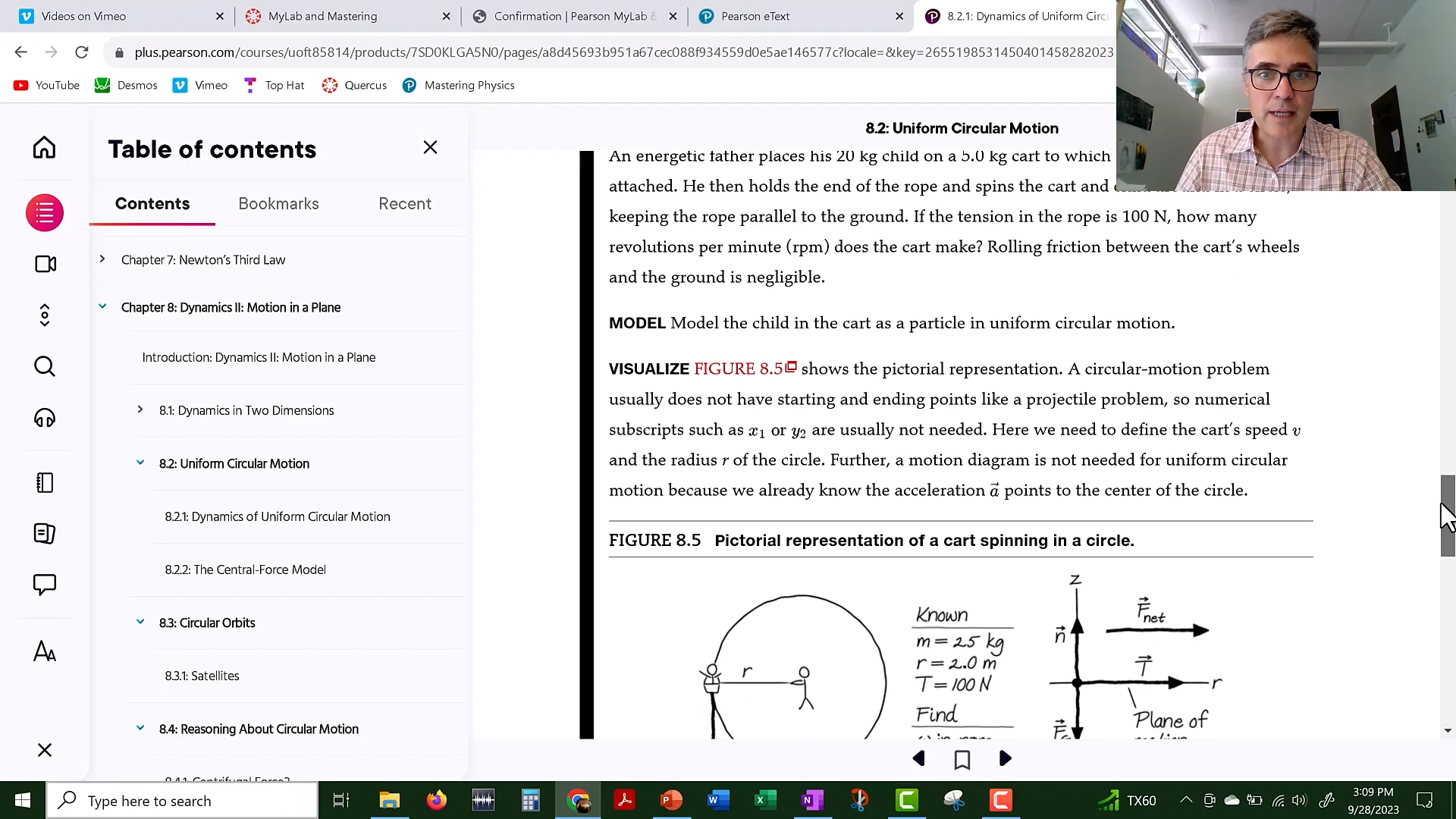1456x819 pixels.
Task: Open Mastering Physics from the bookmarks bar
Action: (458, 85)
